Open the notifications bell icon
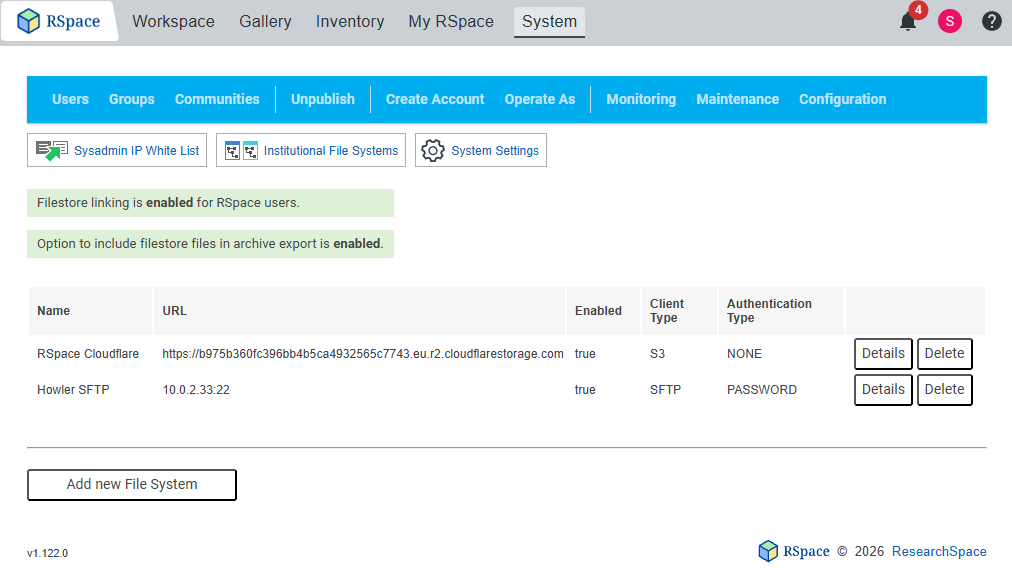1012x568 pixels. coord(908,21)
